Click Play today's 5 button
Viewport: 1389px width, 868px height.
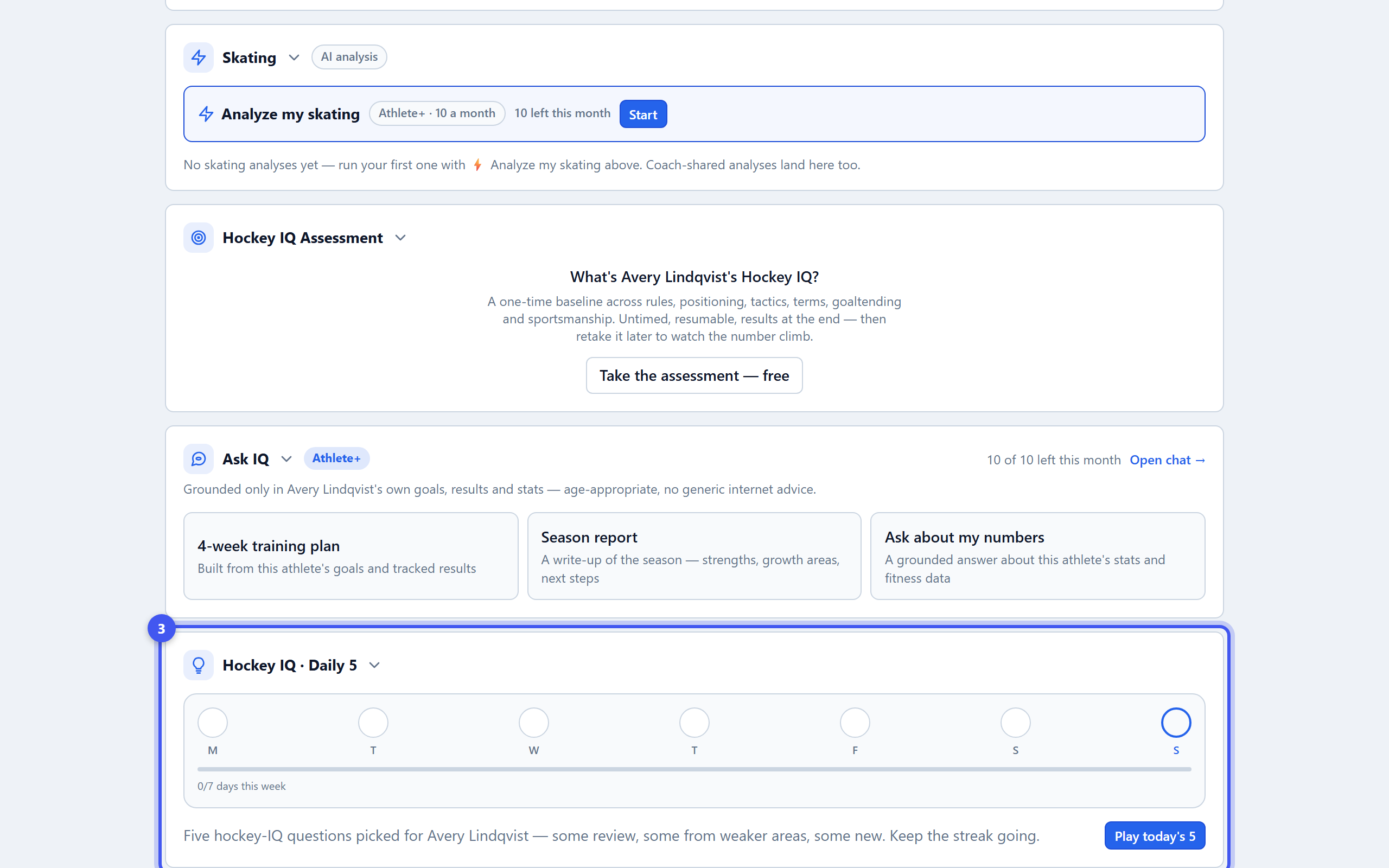pyautogui.click(x=1154, y=836)
